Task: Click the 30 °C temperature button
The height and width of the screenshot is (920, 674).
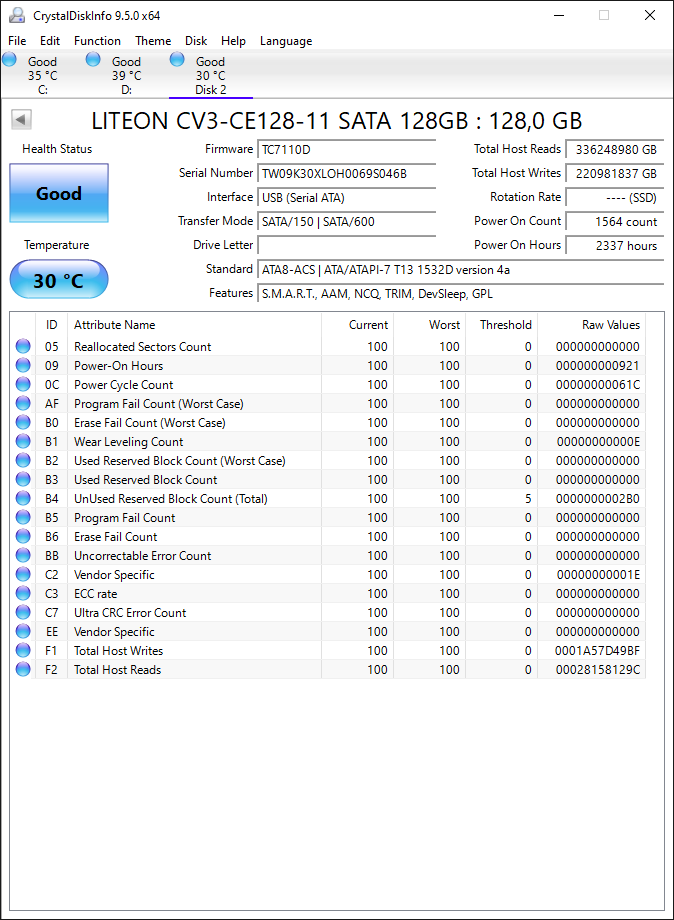Action: [x=59, y=280]
